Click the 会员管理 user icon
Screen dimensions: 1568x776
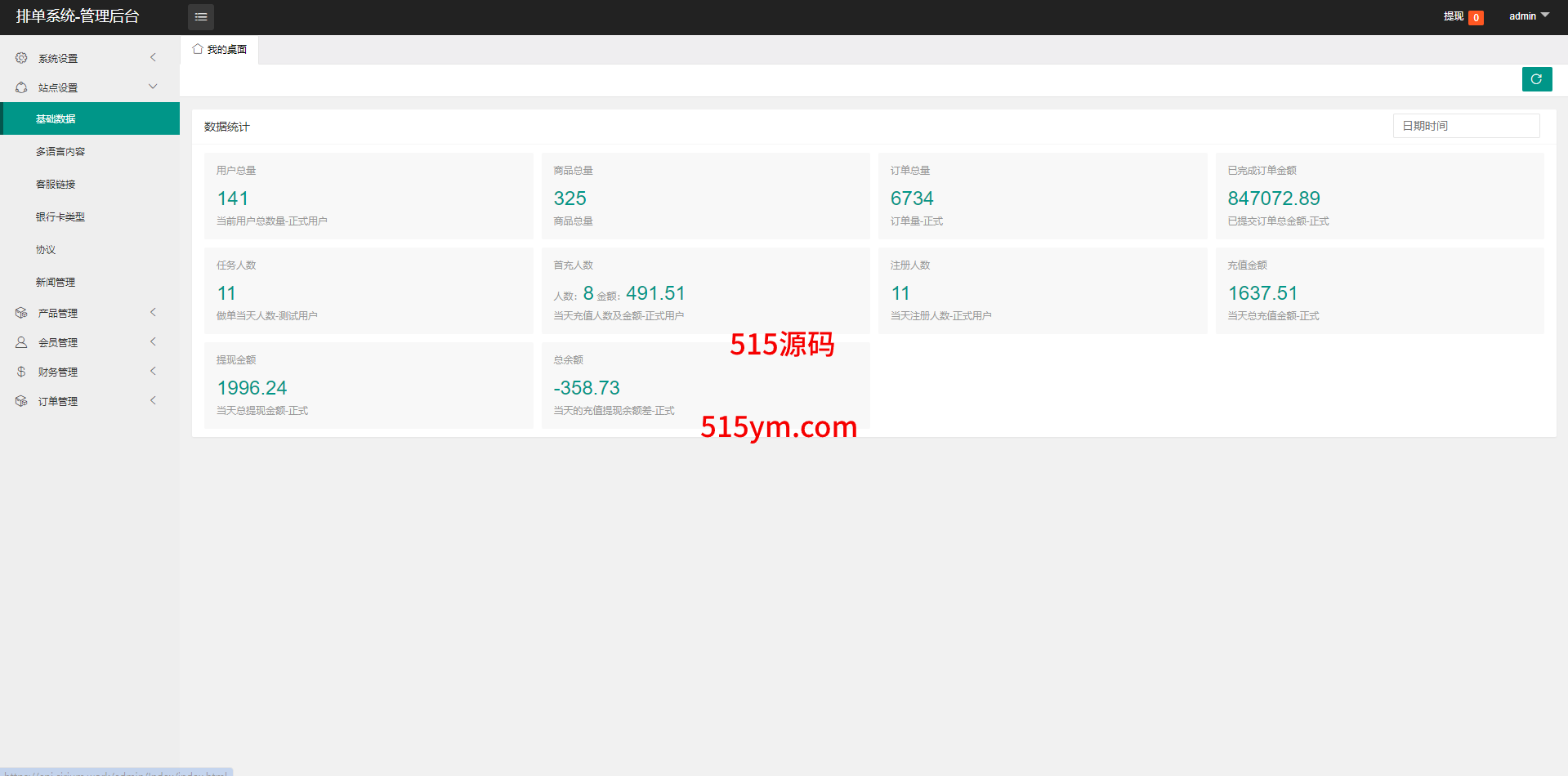click(x=21, y=342)
